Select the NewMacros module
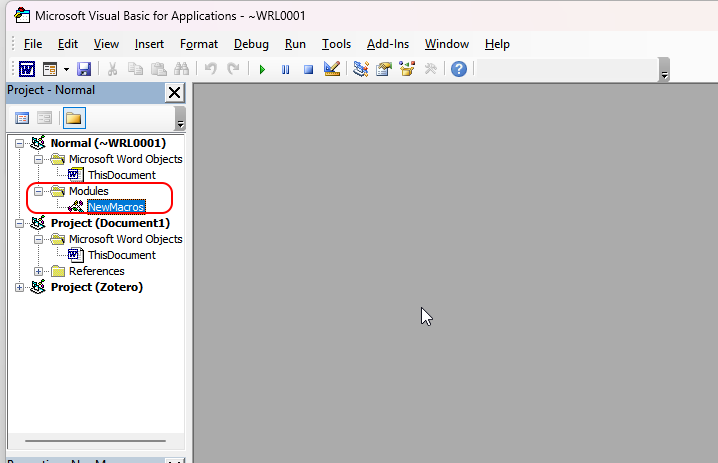718x463 pixels. pyautogui.click(x=116, y=207)
